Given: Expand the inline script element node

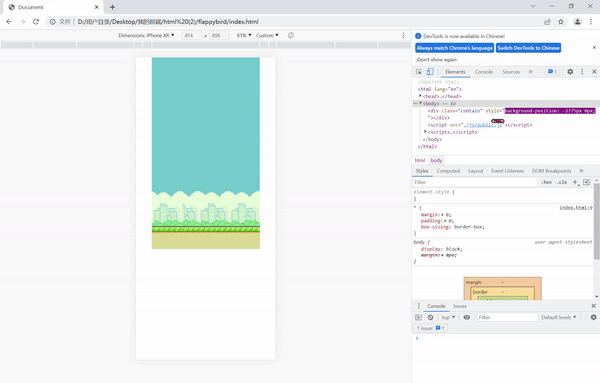Looking at the screenshot, I should click(x=425, y=132).
